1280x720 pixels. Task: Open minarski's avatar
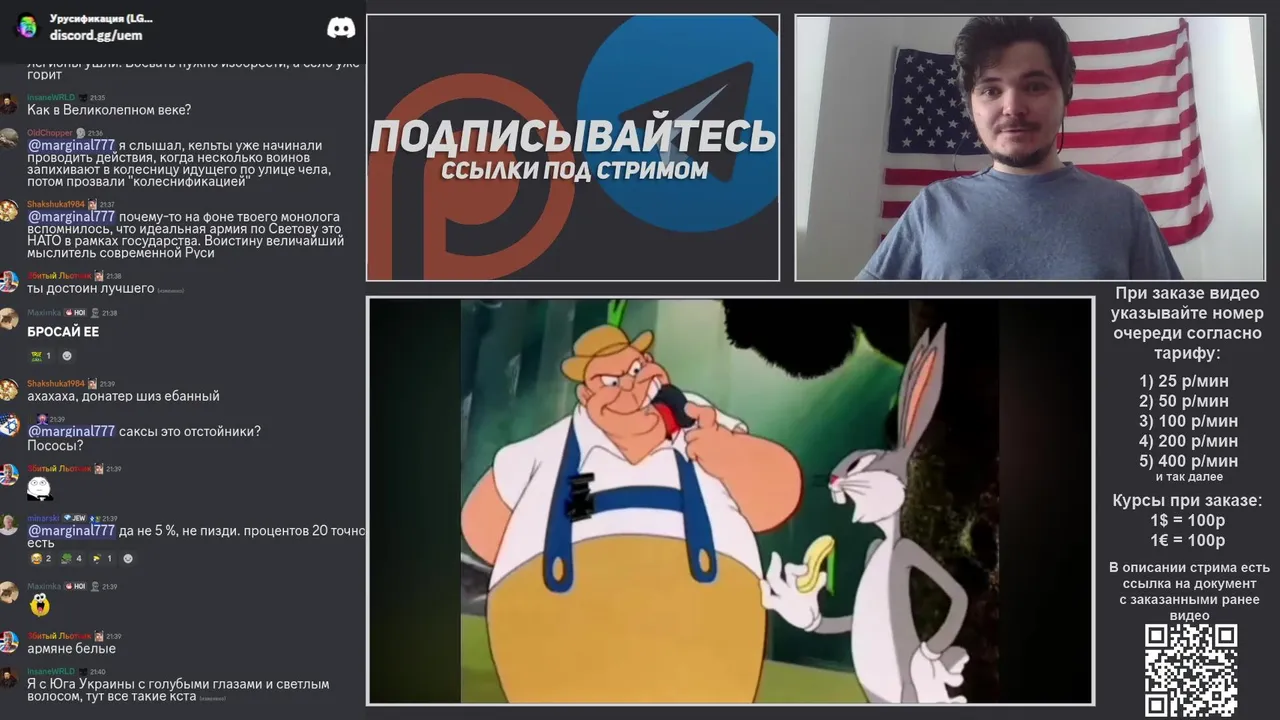pyautogui.click(x=9, y=525)
